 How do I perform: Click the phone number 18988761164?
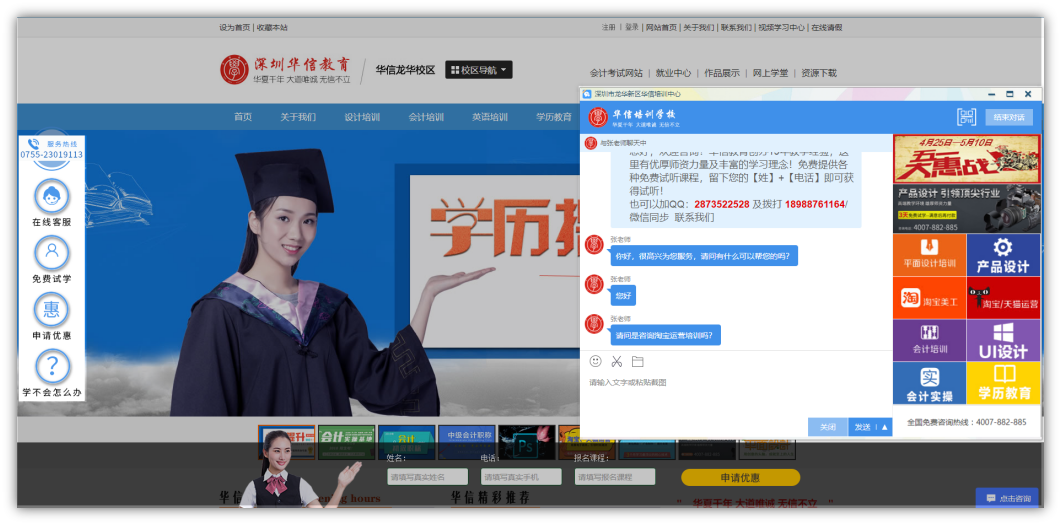pos(815,204)
